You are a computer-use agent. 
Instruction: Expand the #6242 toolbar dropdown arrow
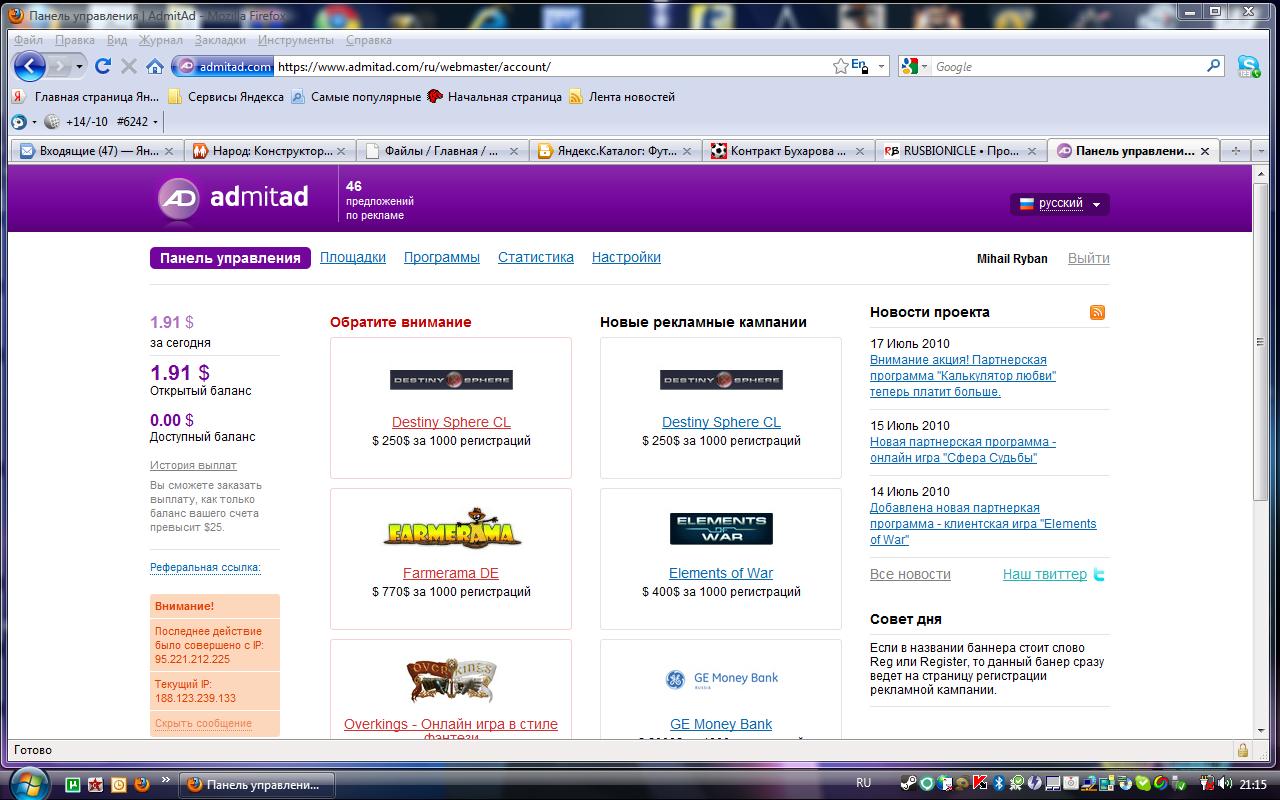155,122
